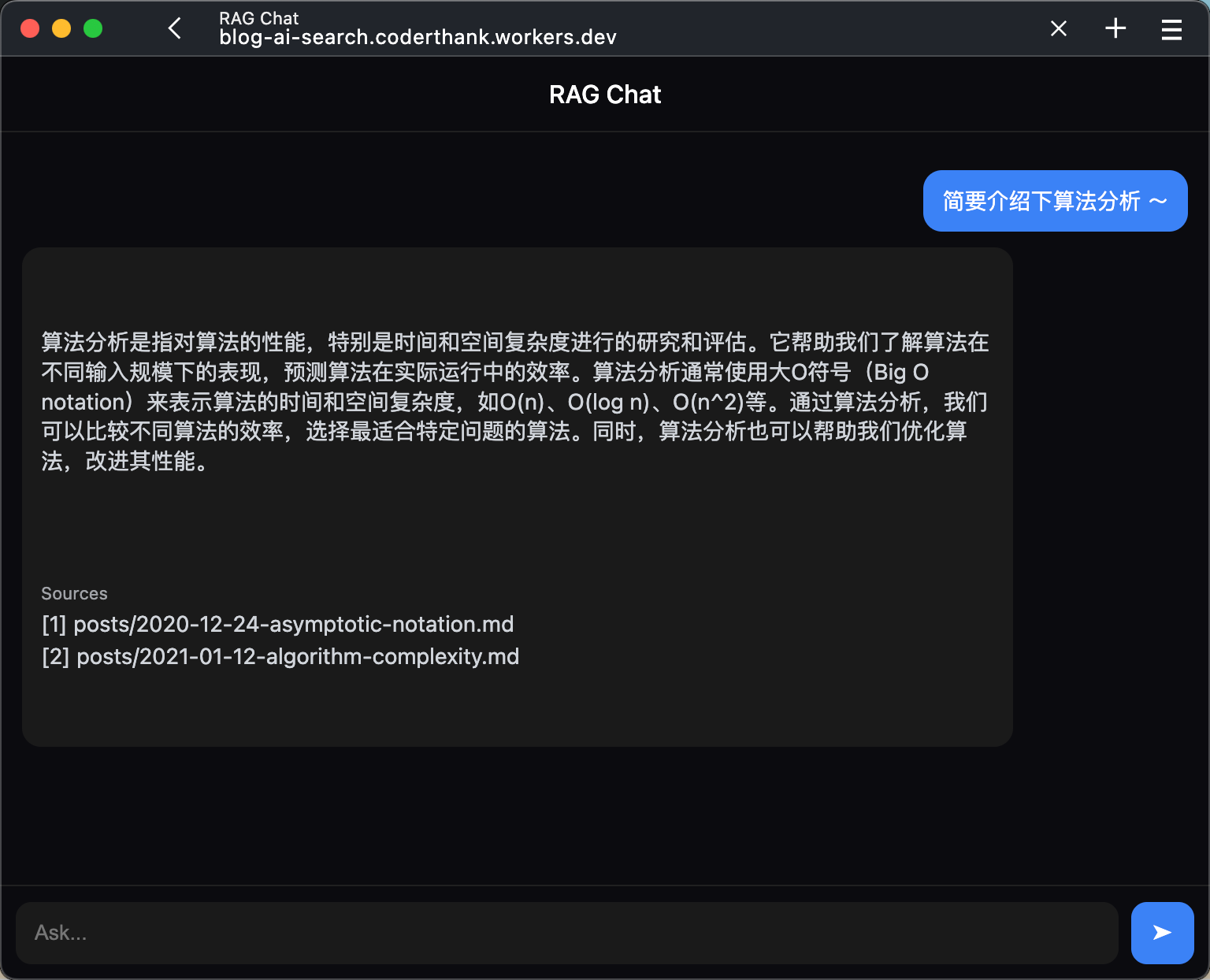Click the yellow minimize traffic light
The width and height of the screenshot is (1210, 980).
61,28
